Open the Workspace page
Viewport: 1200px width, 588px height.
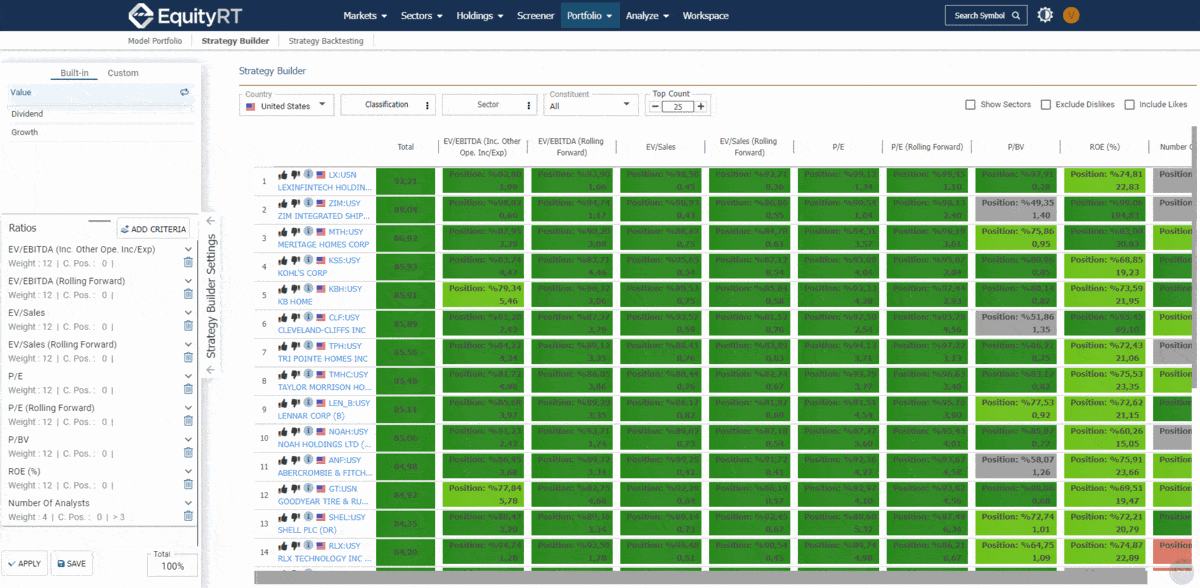pos(706,16)
